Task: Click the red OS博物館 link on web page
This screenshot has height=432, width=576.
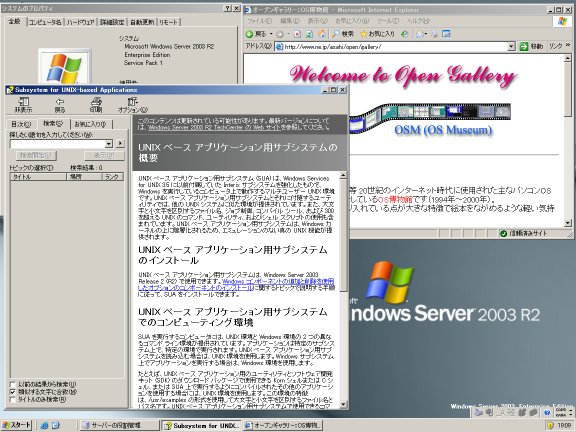Action: coord(395,199)
